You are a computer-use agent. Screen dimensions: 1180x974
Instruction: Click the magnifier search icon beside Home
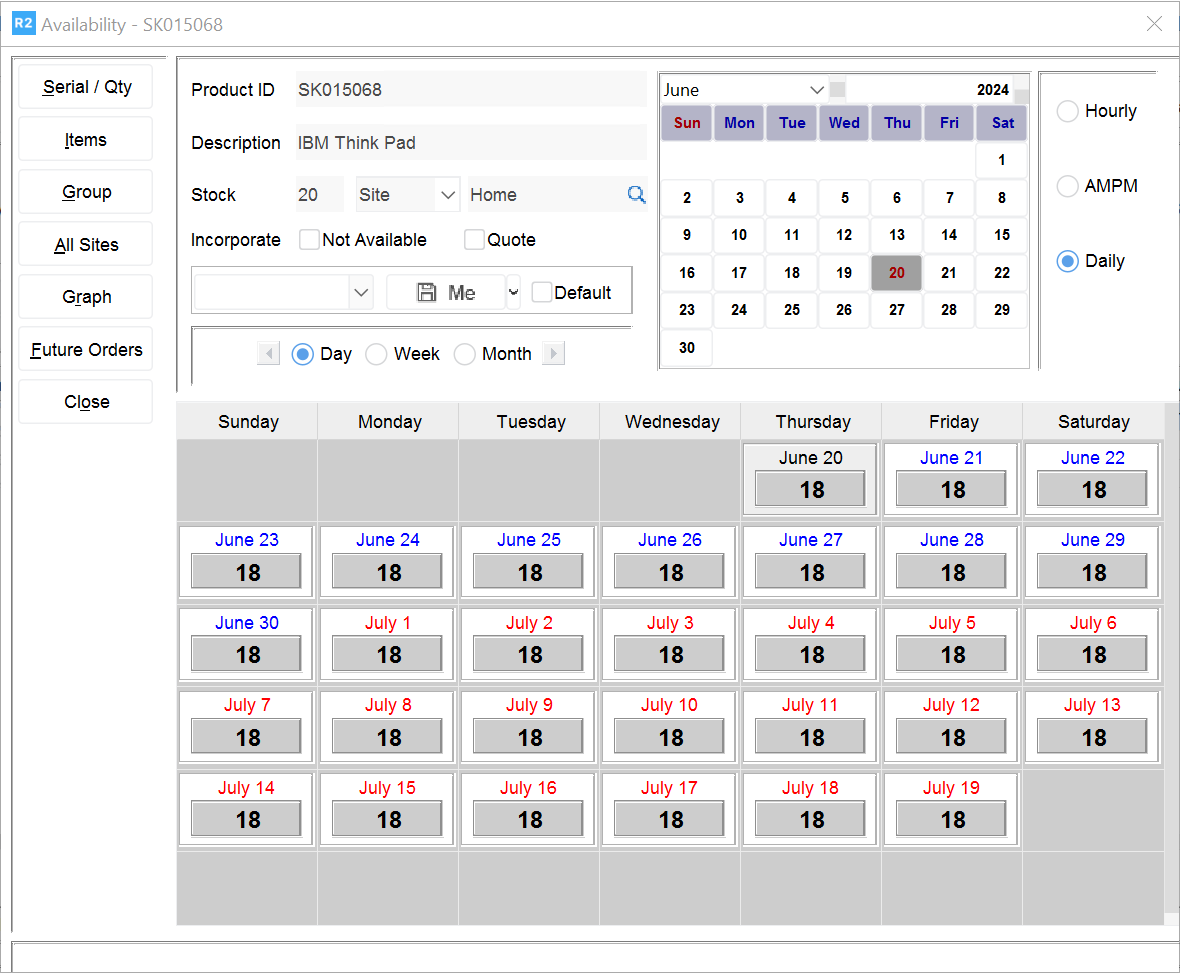pyautogui.click(x=636, y=195)
